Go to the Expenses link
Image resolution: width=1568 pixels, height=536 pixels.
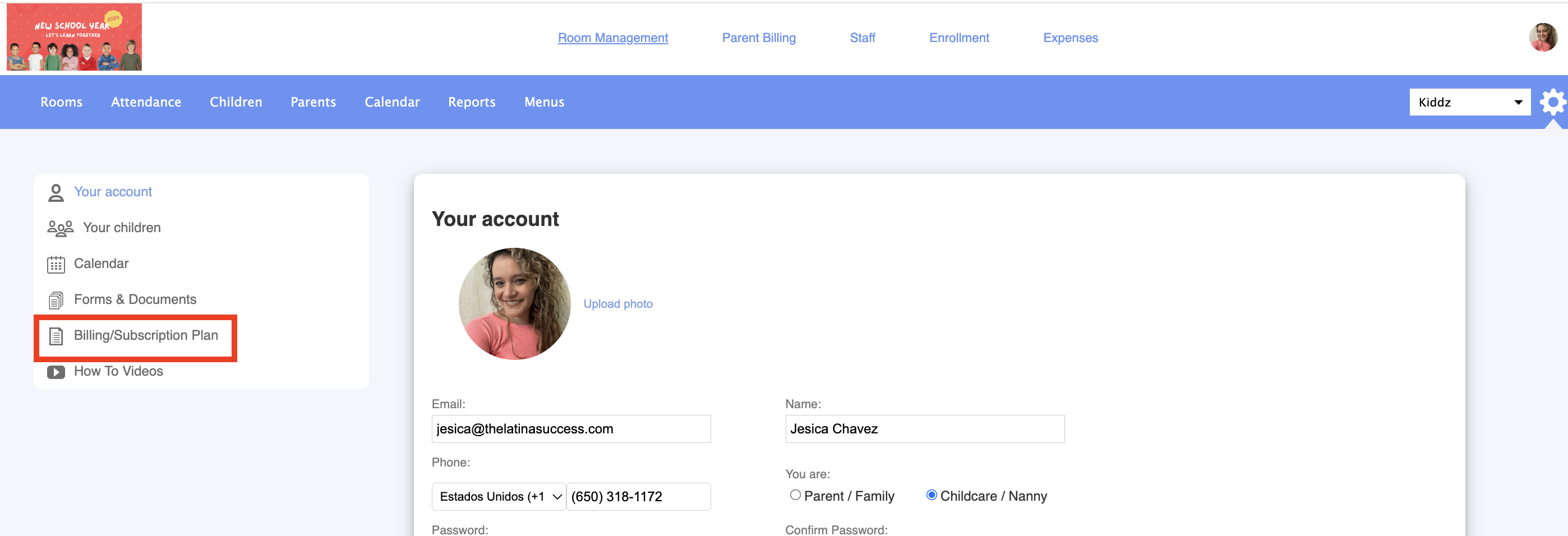1070,38
